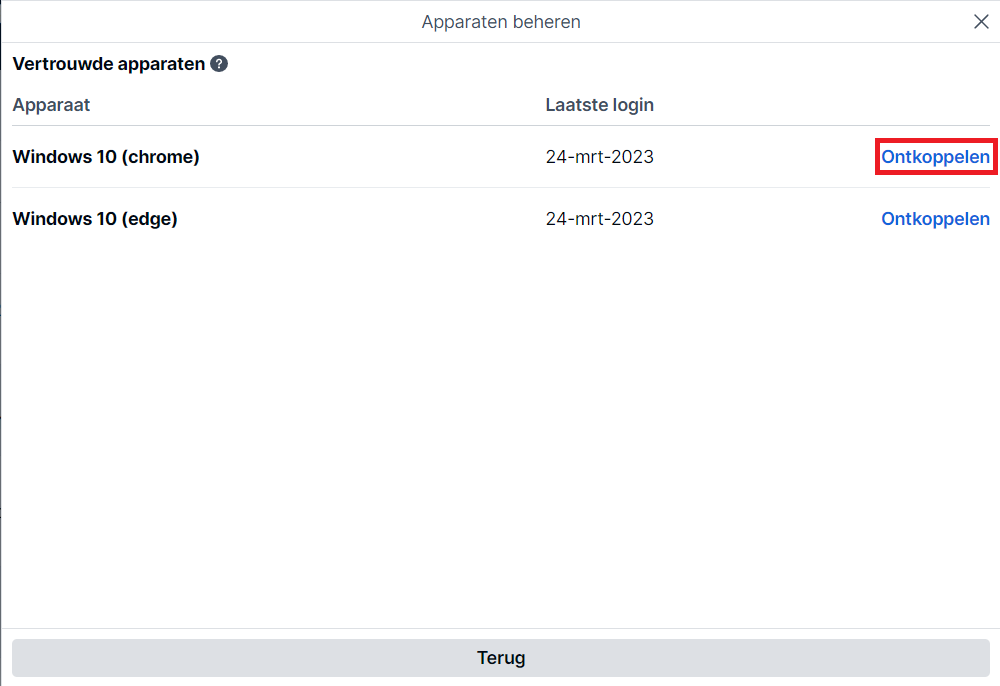The height and width of the screenshot is (686, 1000).
Task: Return to the previous screen via Terug
Action: coord(501,658)
